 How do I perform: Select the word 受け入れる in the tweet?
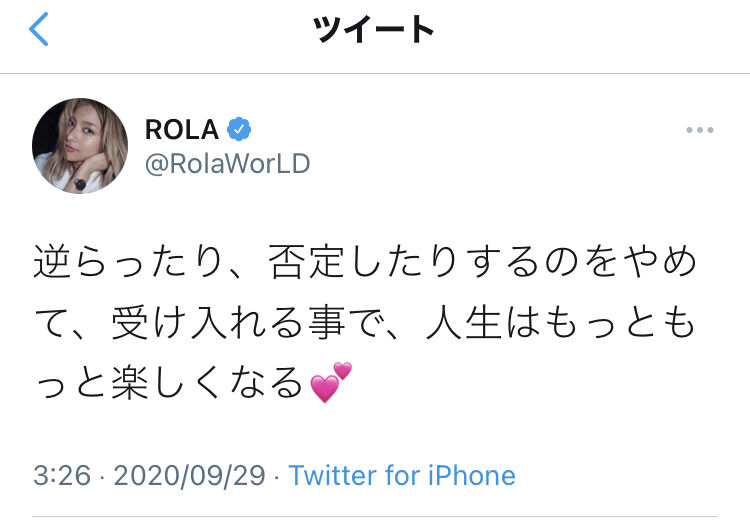(208, 322)
